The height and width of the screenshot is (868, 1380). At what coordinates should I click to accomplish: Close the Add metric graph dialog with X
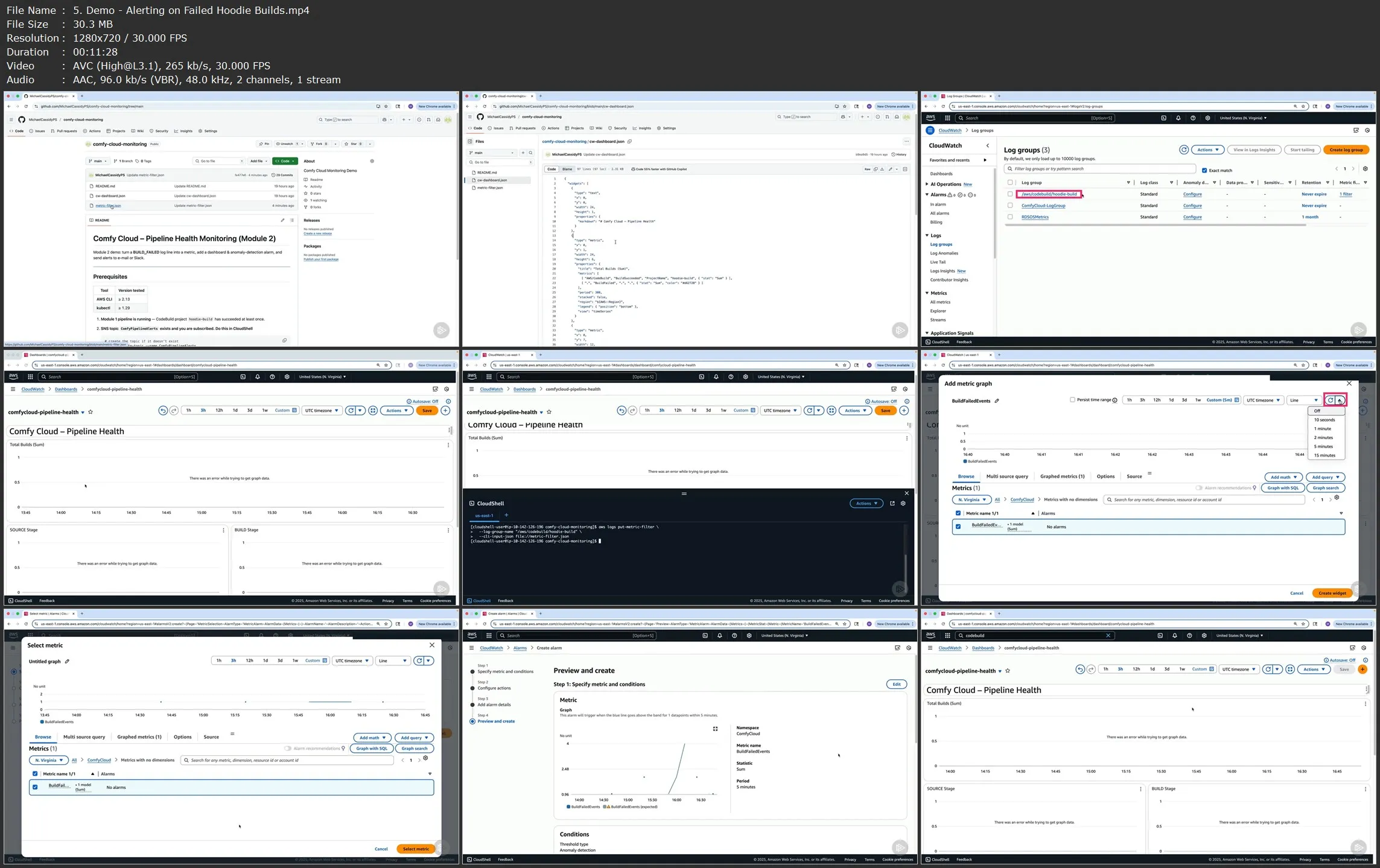pyautogui.click(x=1349, y=384)
